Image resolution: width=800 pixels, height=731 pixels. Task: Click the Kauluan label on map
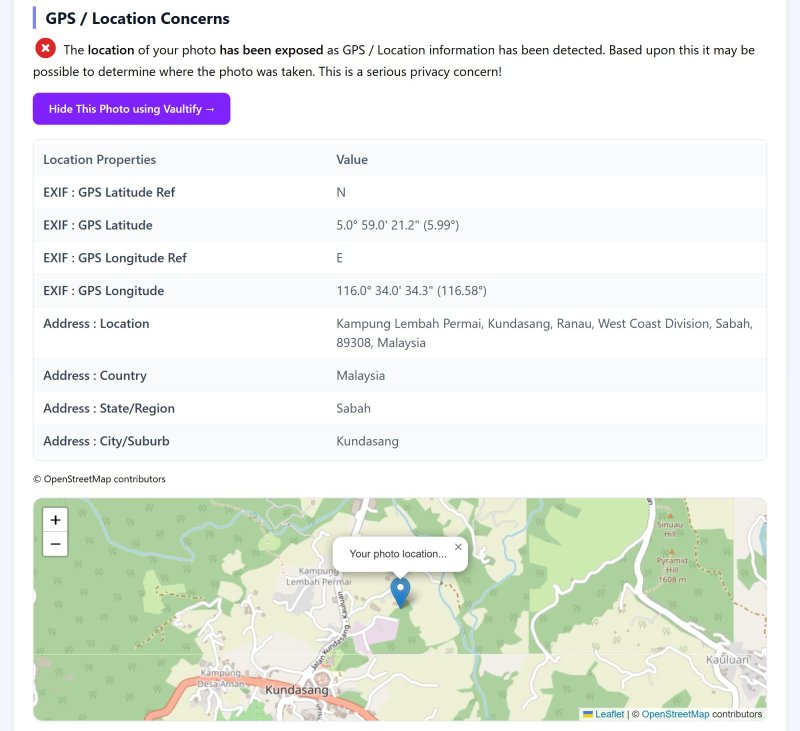[x=727, y=660]
